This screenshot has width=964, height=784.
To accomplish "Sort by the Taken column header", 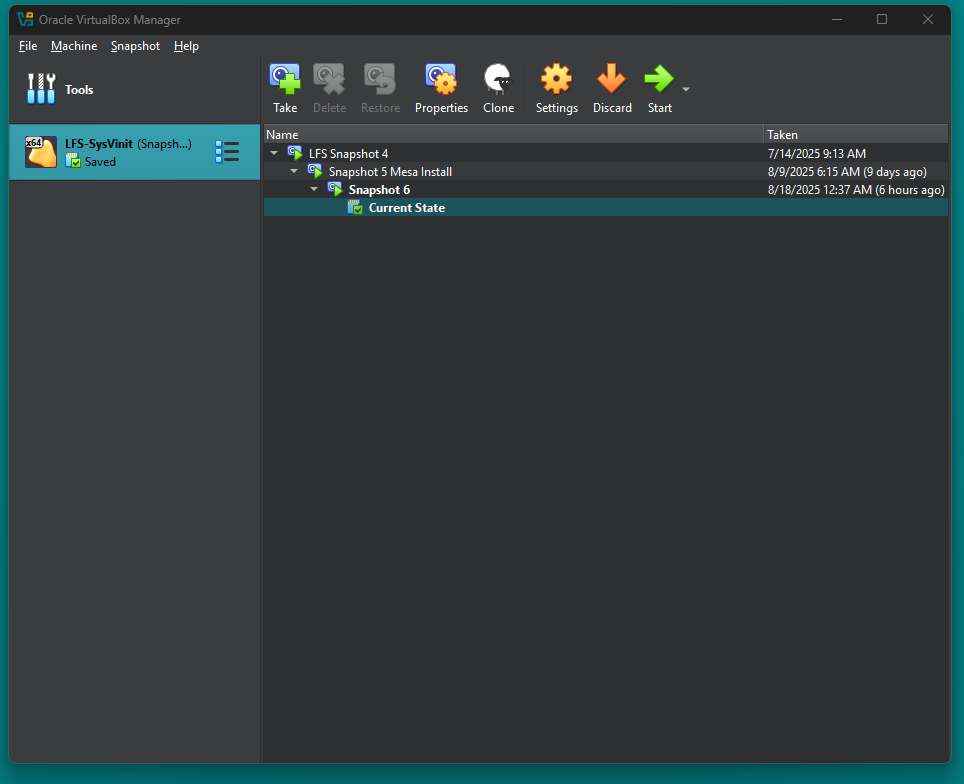I will pyautogui.click(x=854, y=135).
